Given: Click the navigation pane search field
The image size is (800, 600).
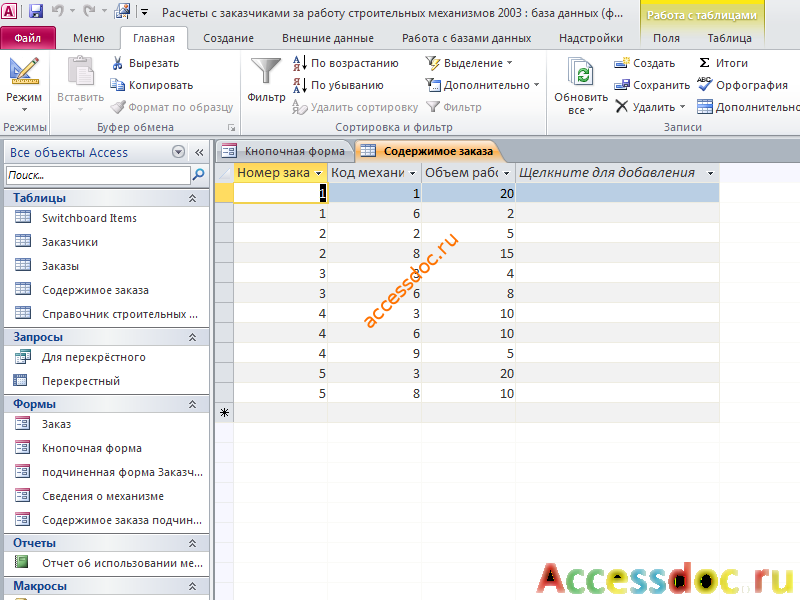Looking at the screenshot, I should tap(98, 175).
